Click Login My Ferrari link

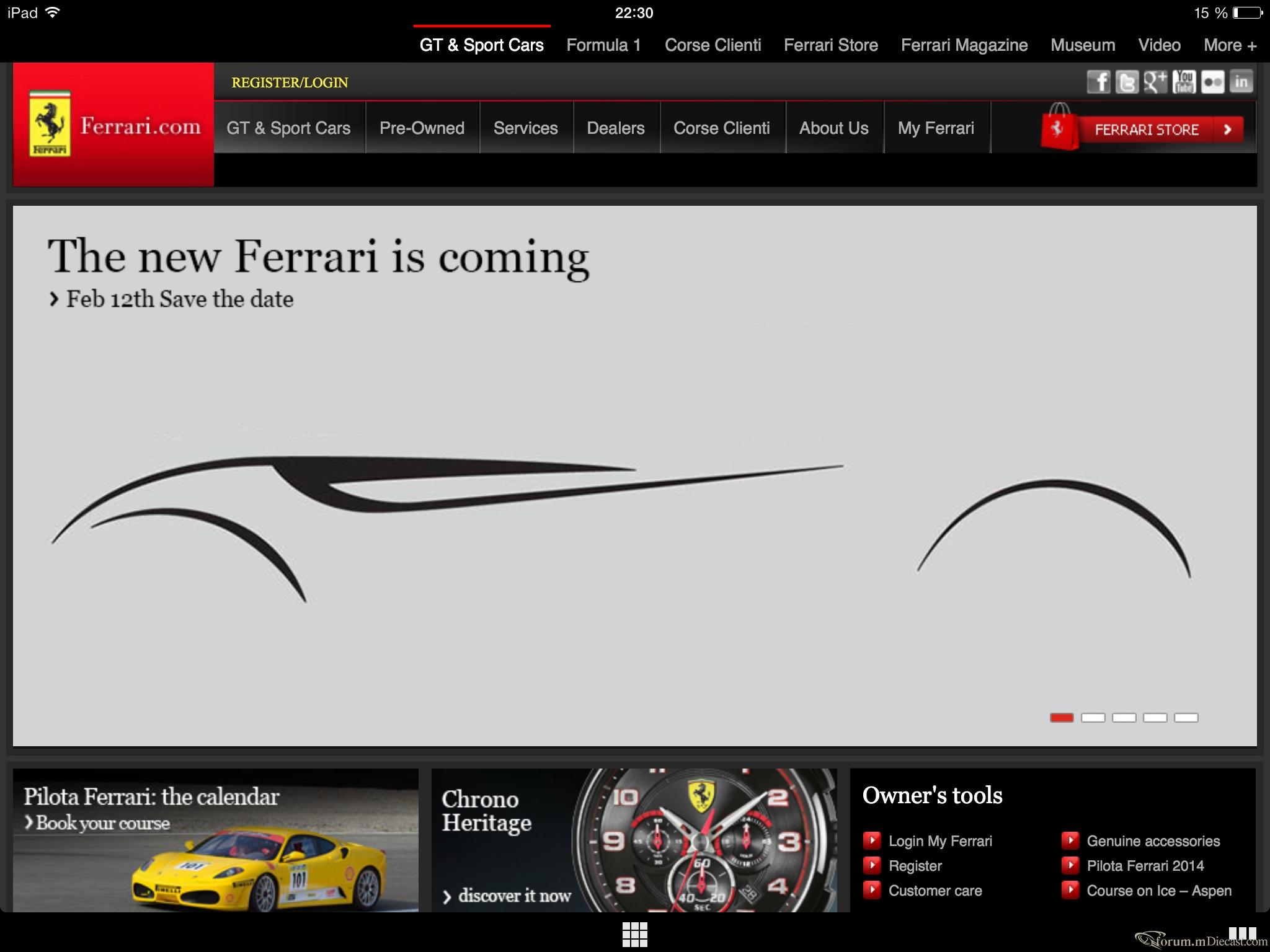pyautogui.click(x=940, y=841)
